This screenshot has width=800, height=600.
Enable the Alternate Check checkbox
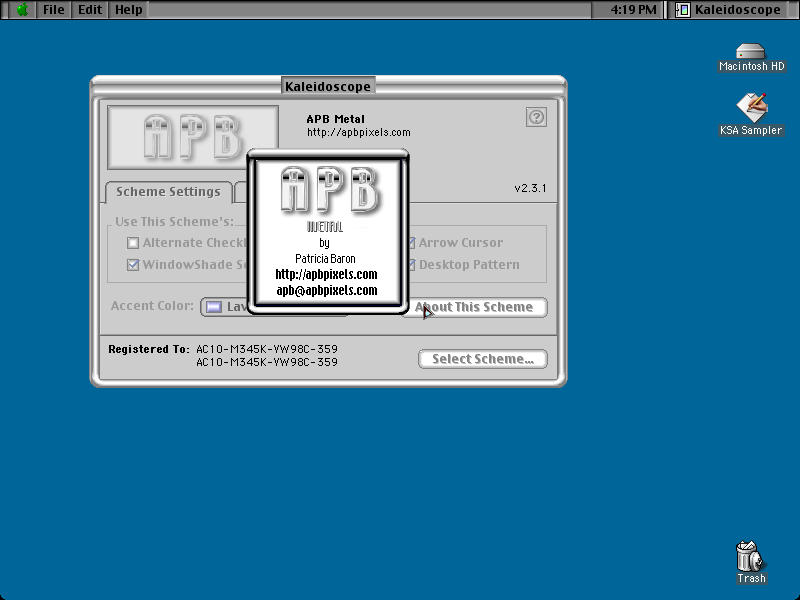point(133,243)
